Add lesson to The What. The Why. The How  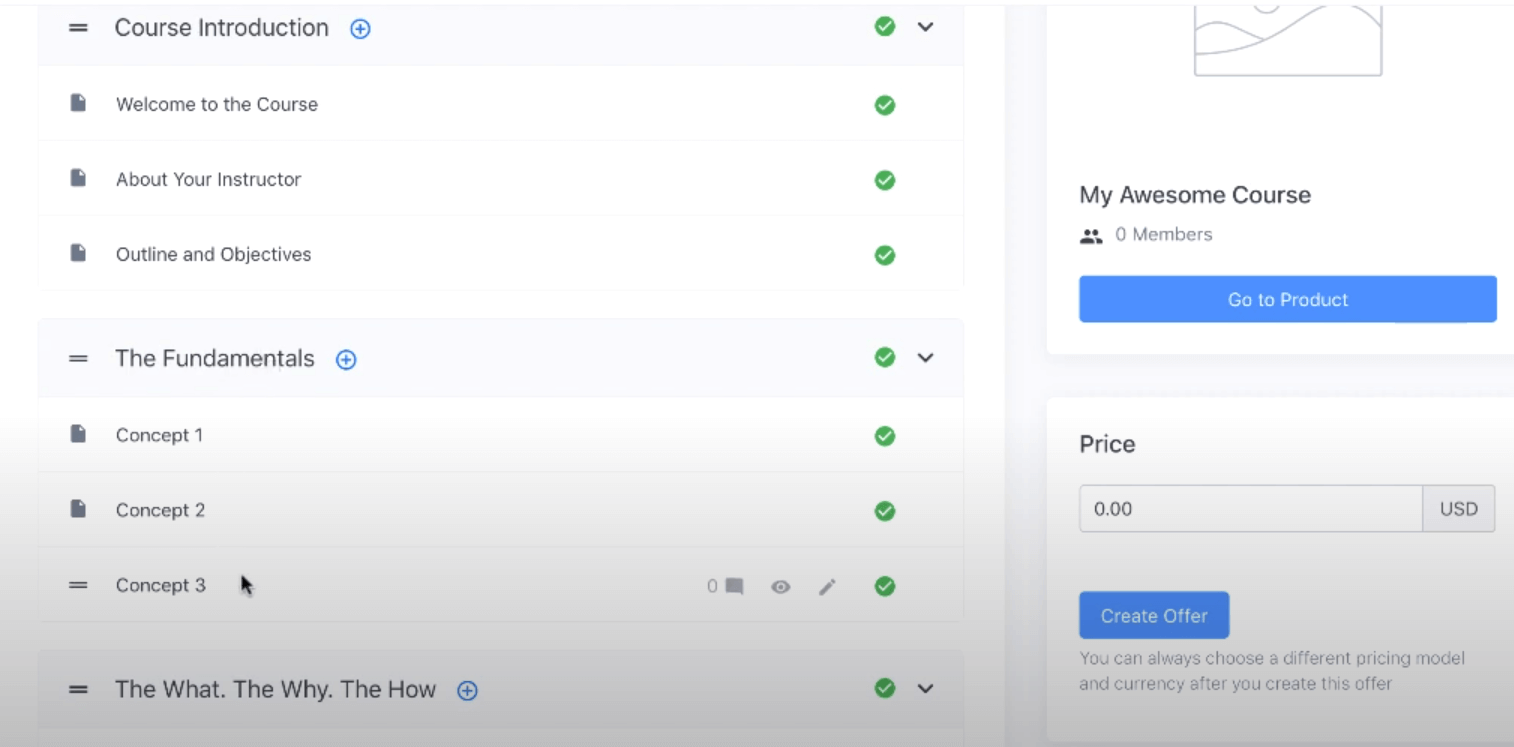click(x=467, y=690)
